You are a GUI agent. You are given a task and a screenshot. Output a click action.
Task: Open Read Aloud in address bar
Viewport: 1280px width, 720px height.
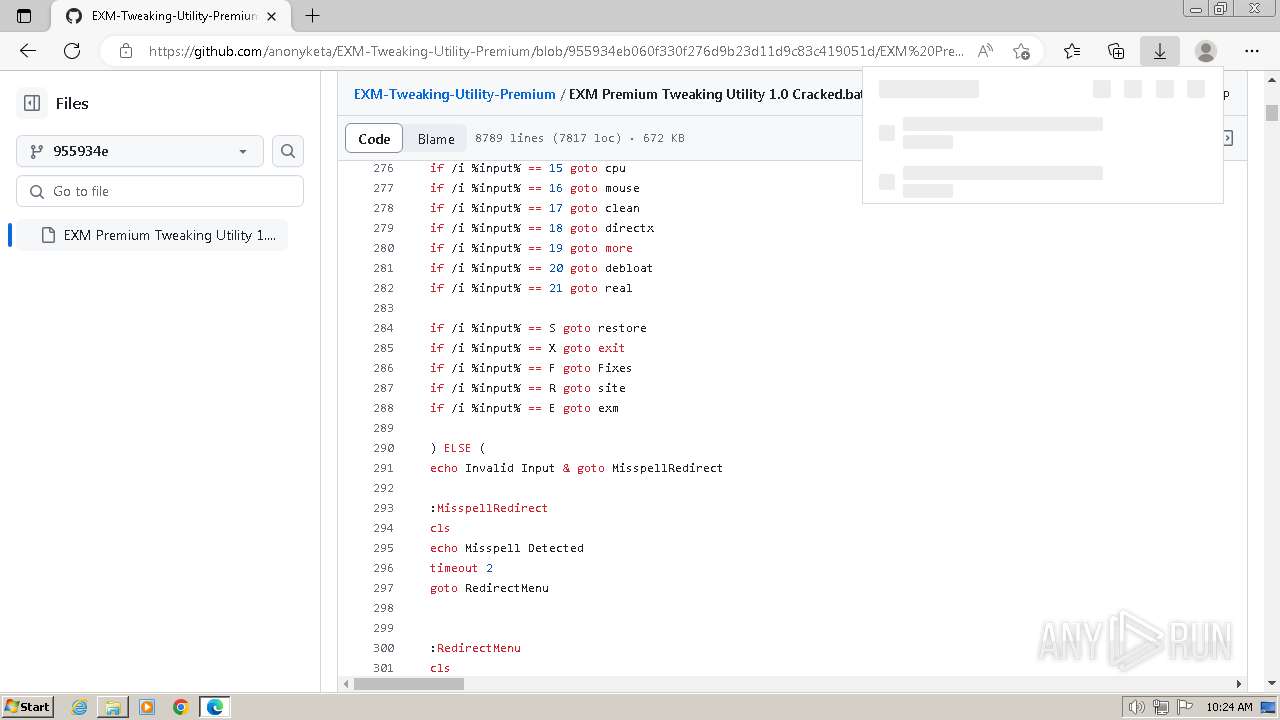985,51
